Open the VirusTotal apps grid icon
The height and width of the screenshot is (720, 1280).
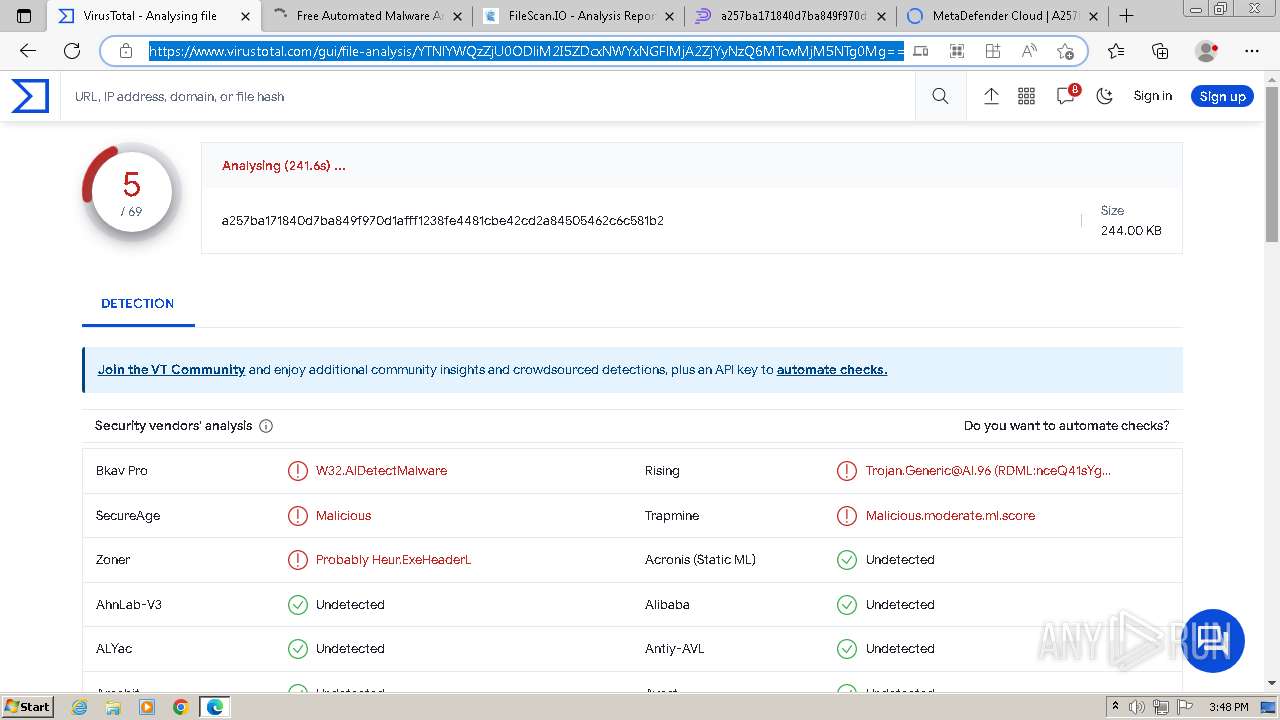[1027, 96]
